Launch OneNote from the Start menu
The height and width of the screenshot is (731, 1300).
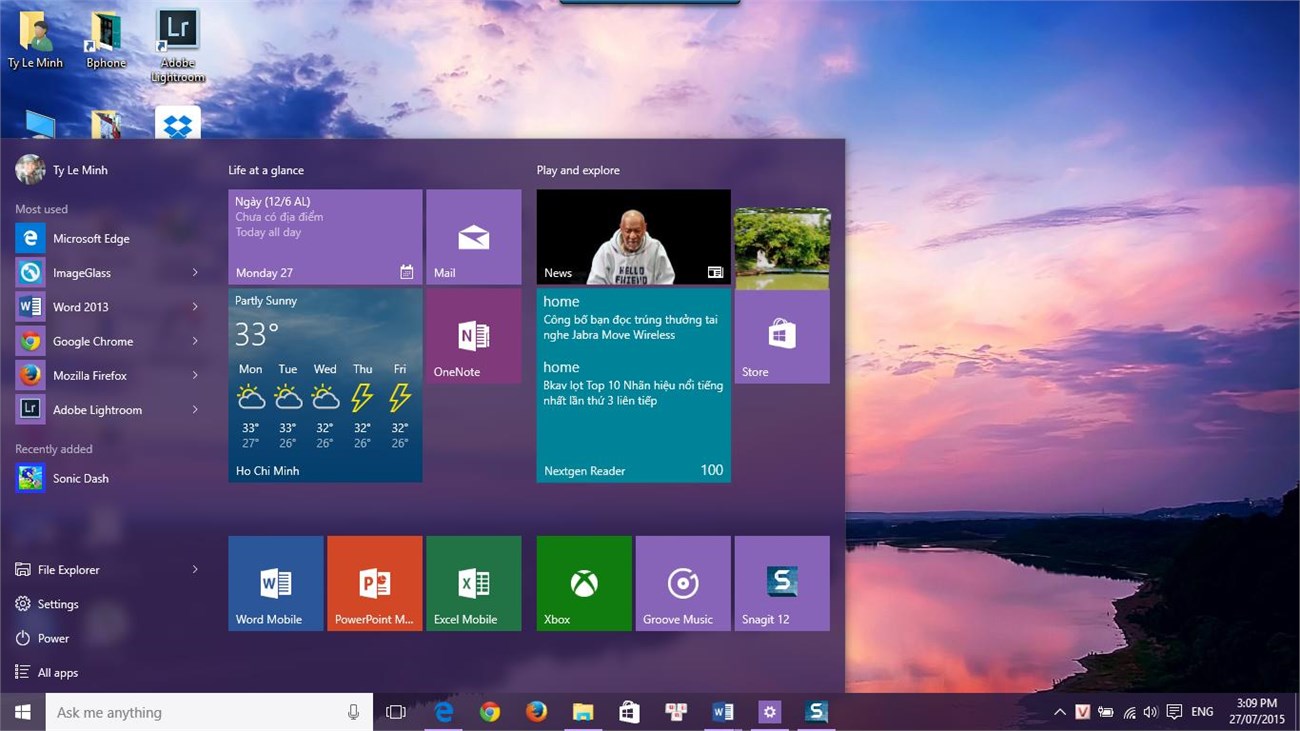[x=473, y=336]
